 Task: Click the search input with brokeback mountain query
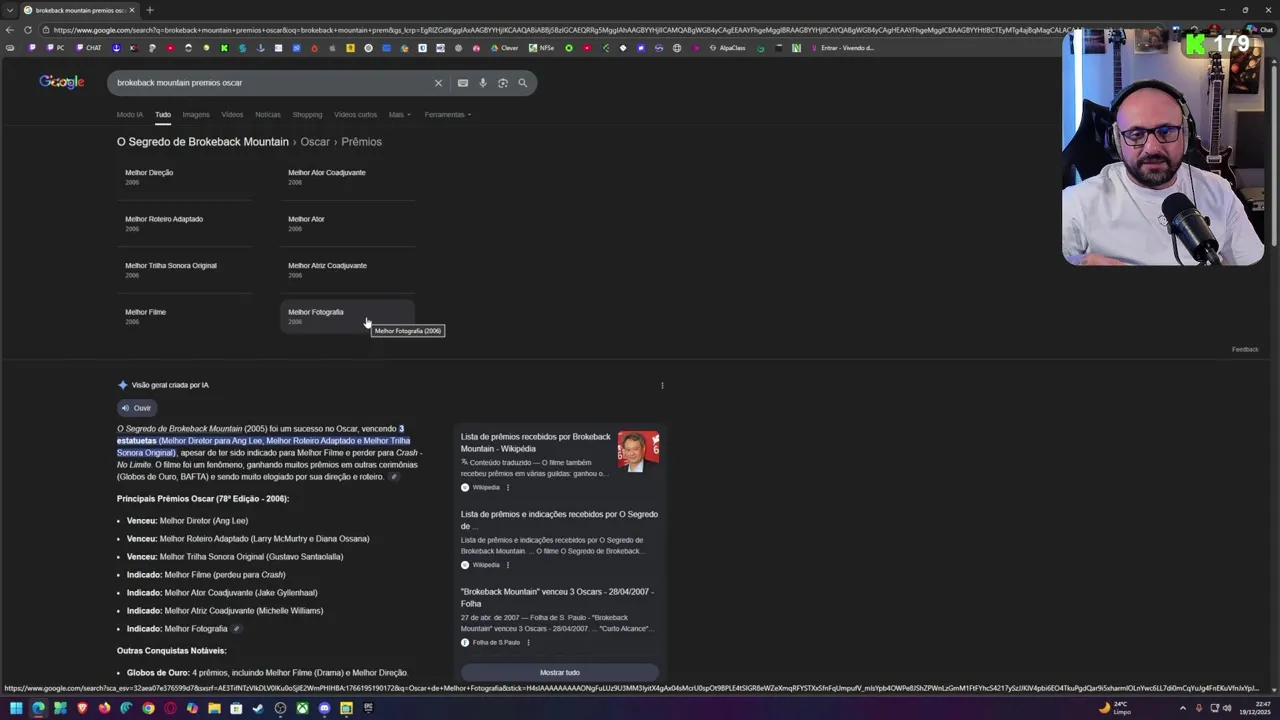pos(270,83)
